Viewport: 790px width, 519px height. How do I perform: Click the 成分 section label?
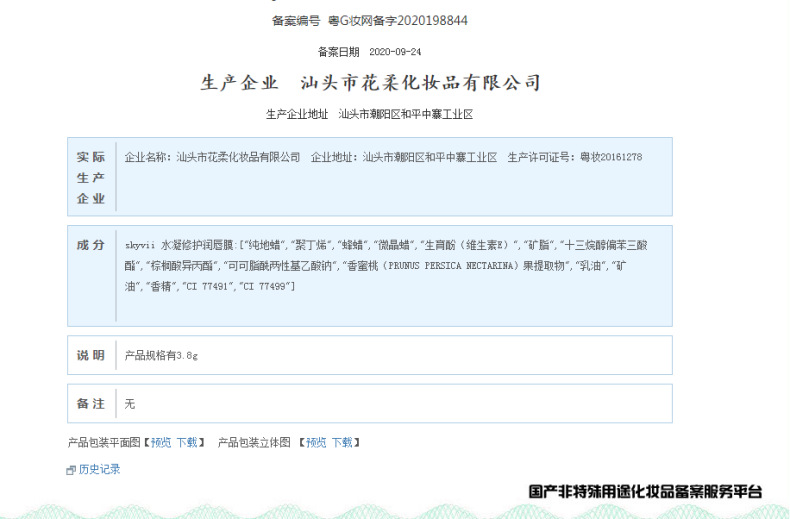tap(91, 245)
